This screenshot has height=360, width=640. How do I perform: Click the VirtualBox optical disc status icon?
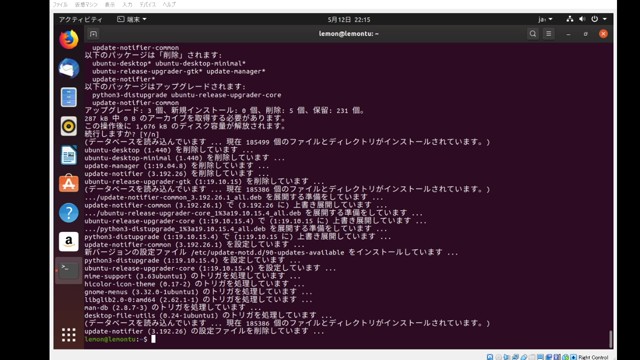498,357
